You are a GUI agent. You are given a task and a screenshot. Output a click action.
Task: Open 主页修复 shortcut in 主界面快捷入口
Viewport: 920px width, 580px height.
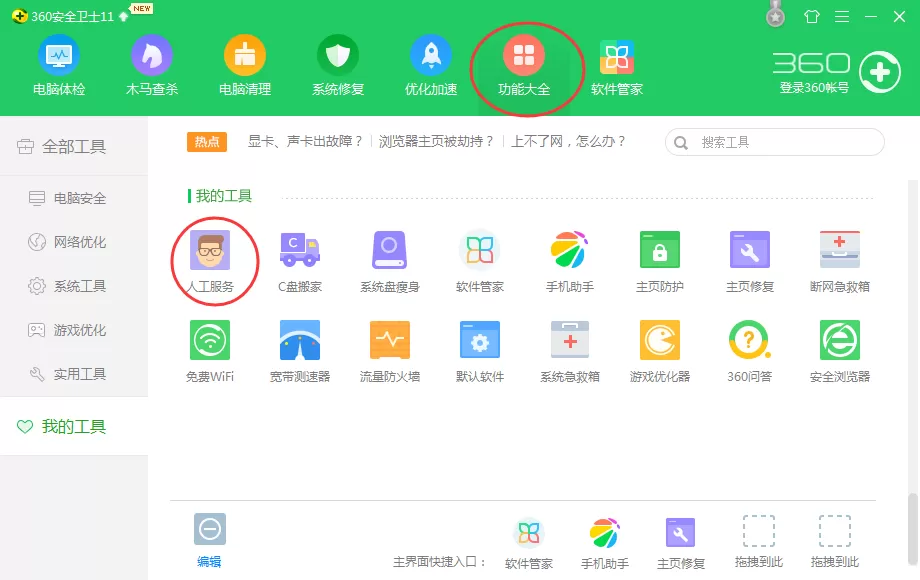coord(681,544)
